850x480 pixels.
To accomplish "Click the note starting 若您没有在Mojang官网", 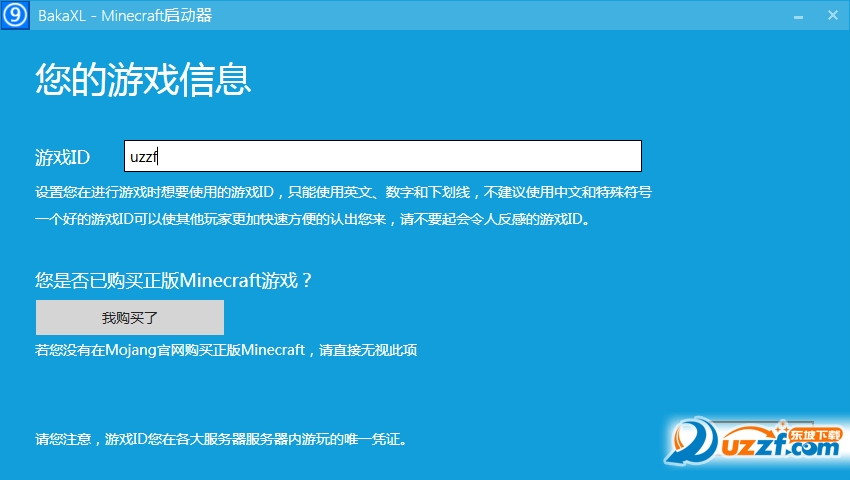I will coord(226,350).
